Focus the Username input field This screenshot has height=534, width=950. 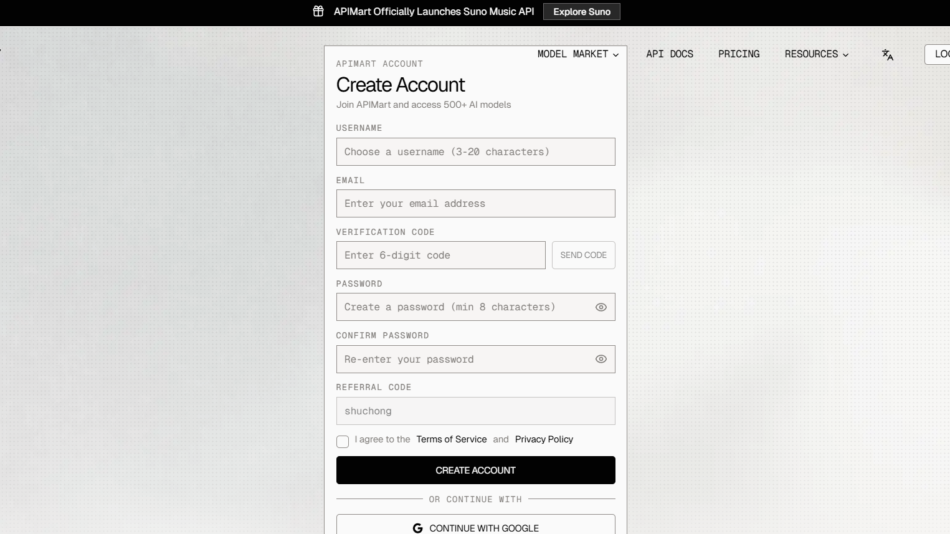tap(476, 152)
